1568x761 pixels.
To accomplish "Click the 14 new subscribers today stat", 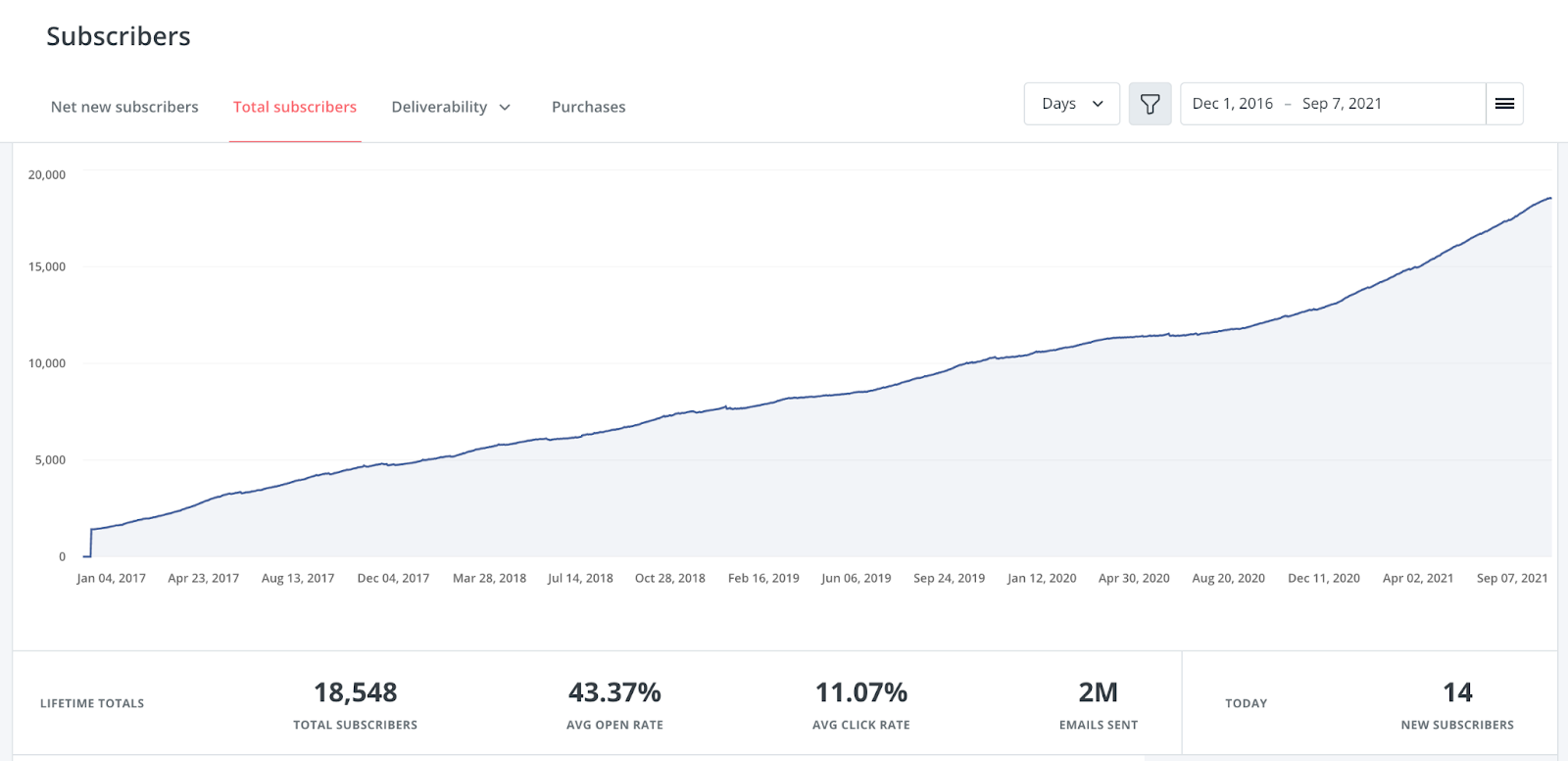I will point(1457,692).
